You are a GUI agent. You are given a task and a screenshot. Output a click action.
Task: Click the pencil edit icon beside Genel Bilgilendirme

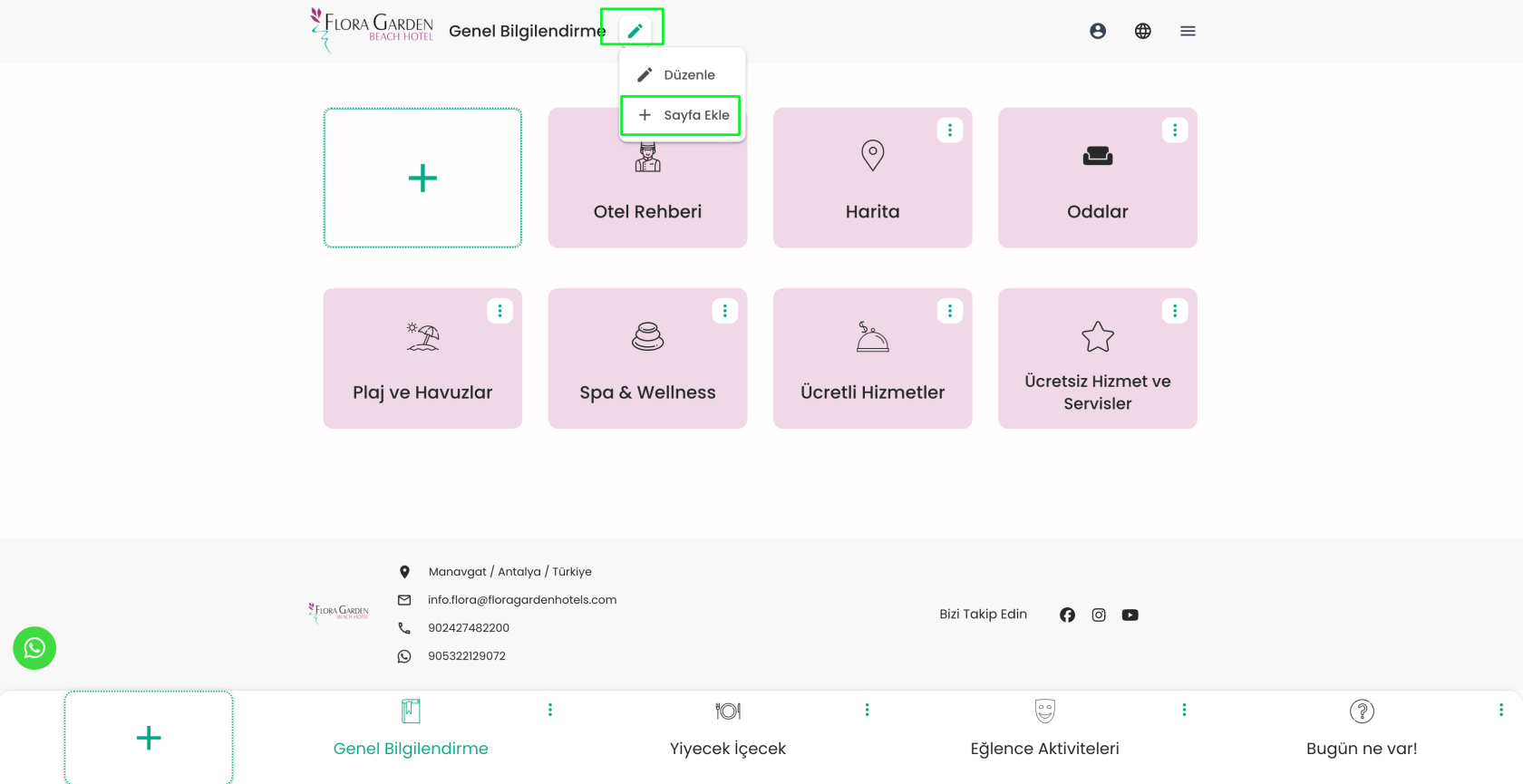tap(635, 31)
